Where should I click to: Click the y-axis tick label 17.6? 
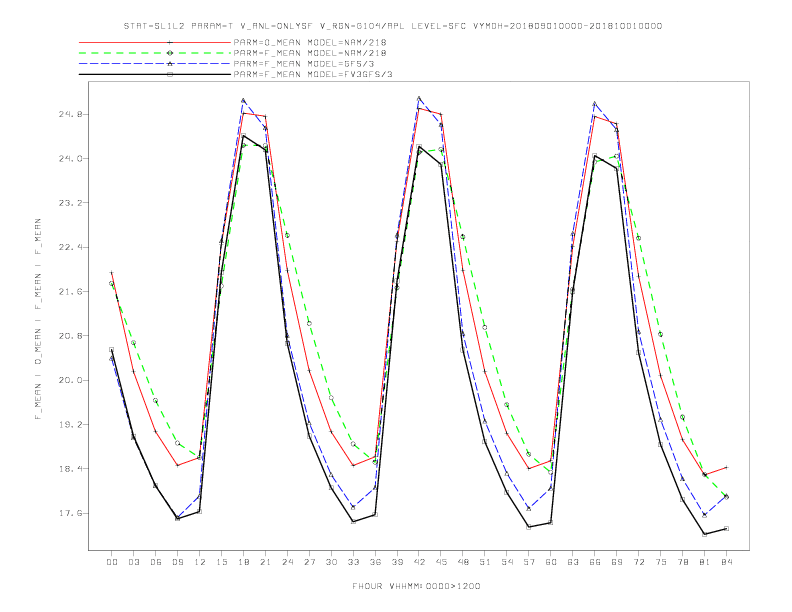tap(69, 514)
